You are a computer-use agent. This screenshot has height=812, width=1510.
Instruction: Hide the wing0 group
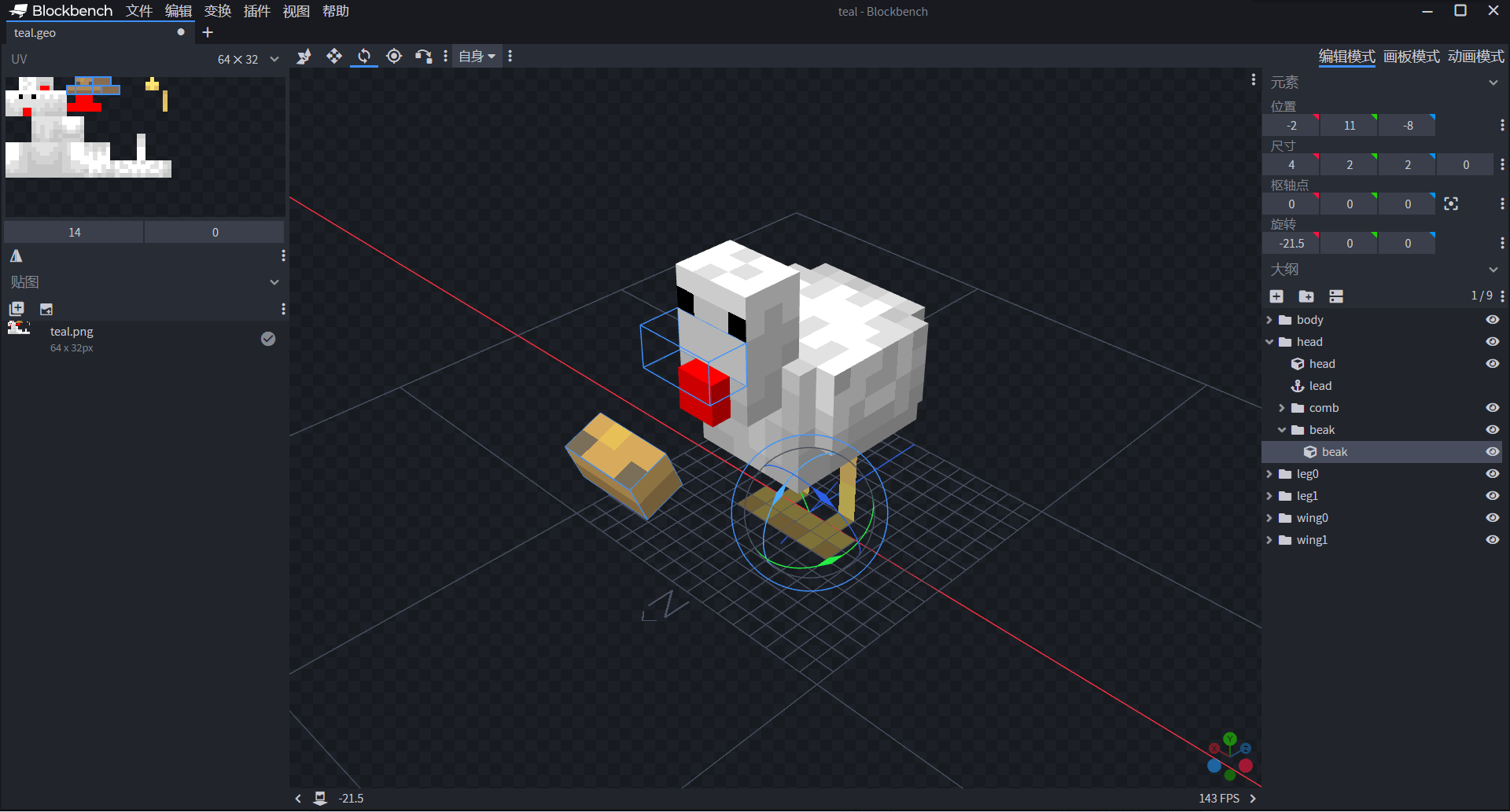click(x=1492, y=518)
